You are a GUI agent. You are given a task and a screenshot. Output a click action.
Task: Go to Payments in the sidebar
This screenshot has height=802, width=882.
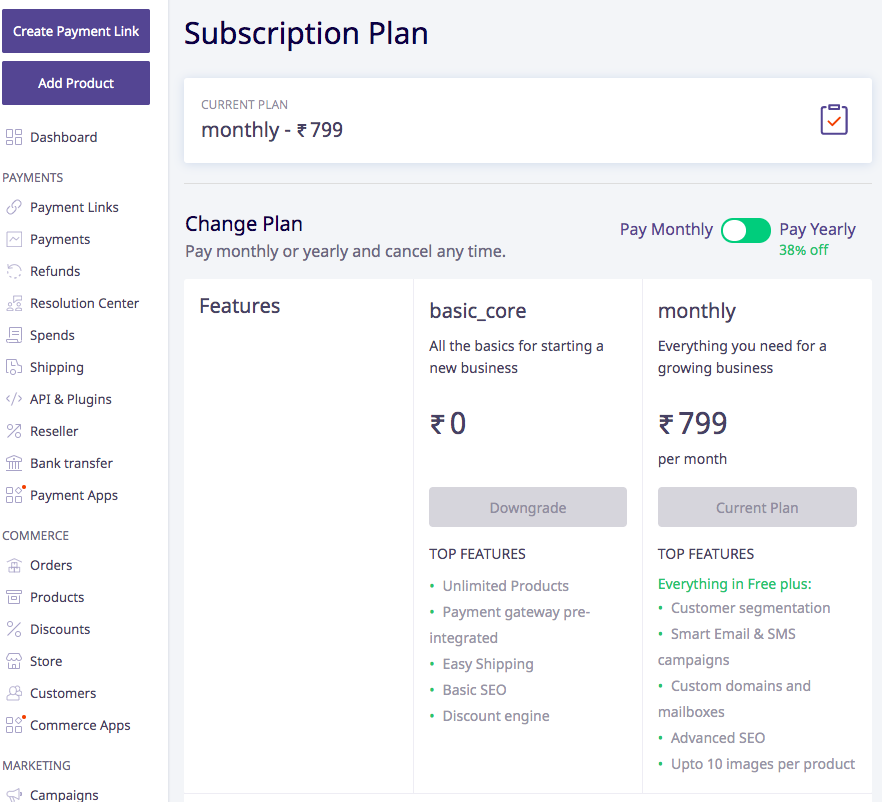60,239
